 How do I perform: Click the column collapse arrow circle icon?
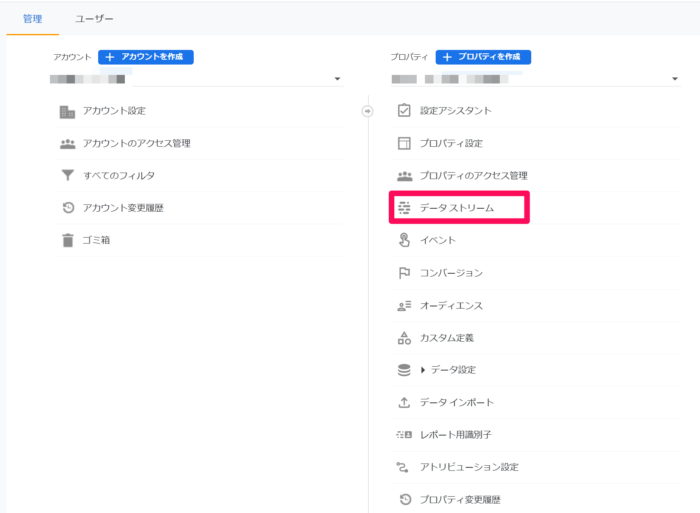click(x=367, y=111)
